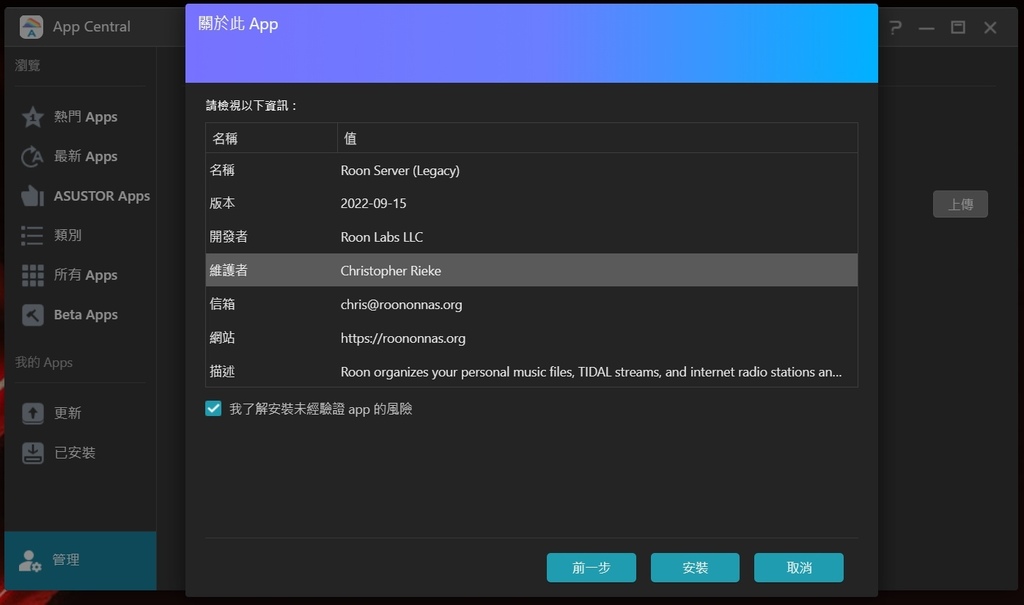Select the email row chris@roononnas.org

pyautogui.click(x=532, y=304)
